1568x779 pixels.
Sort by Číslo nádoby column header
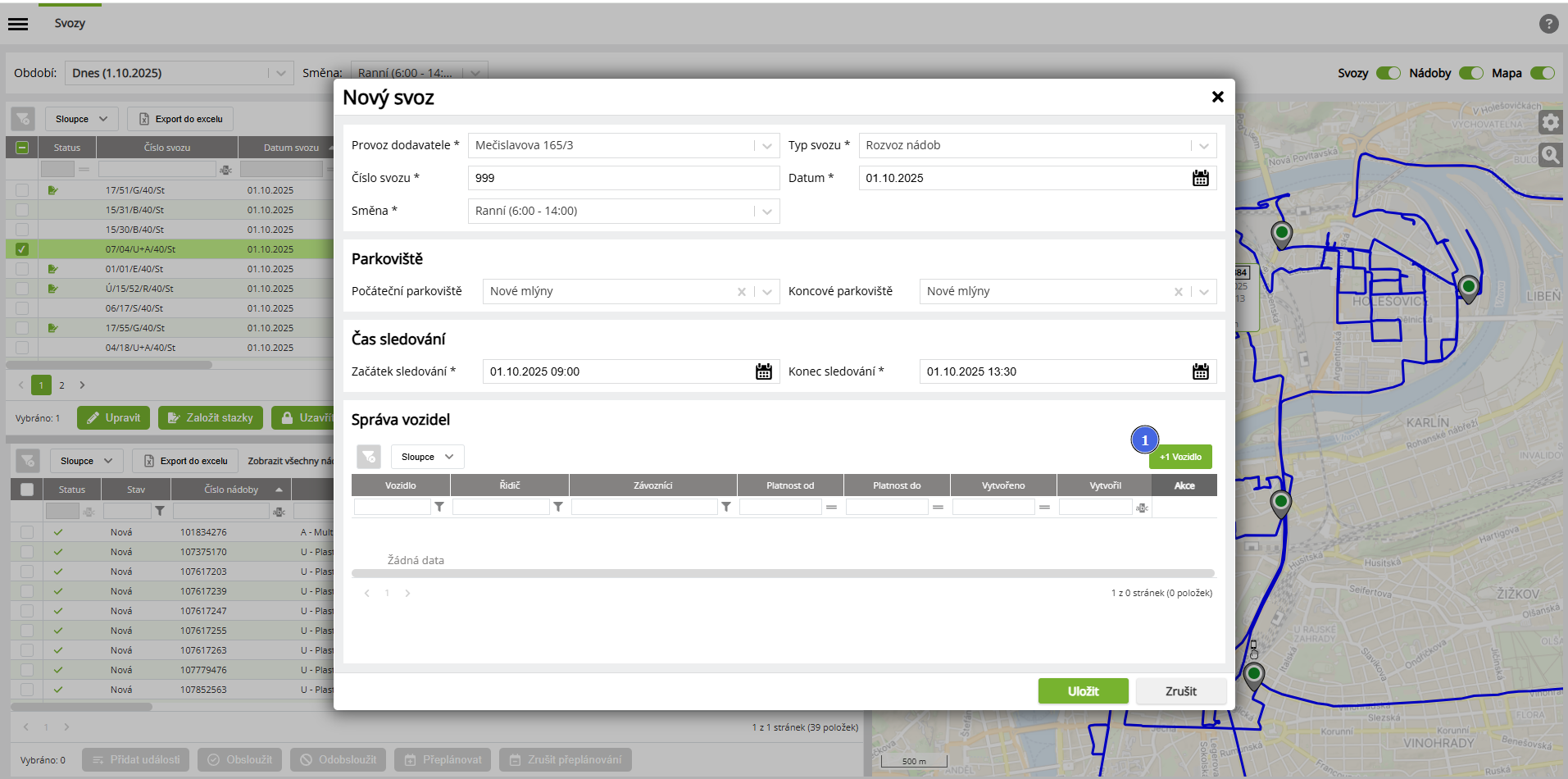pos(231,490)
